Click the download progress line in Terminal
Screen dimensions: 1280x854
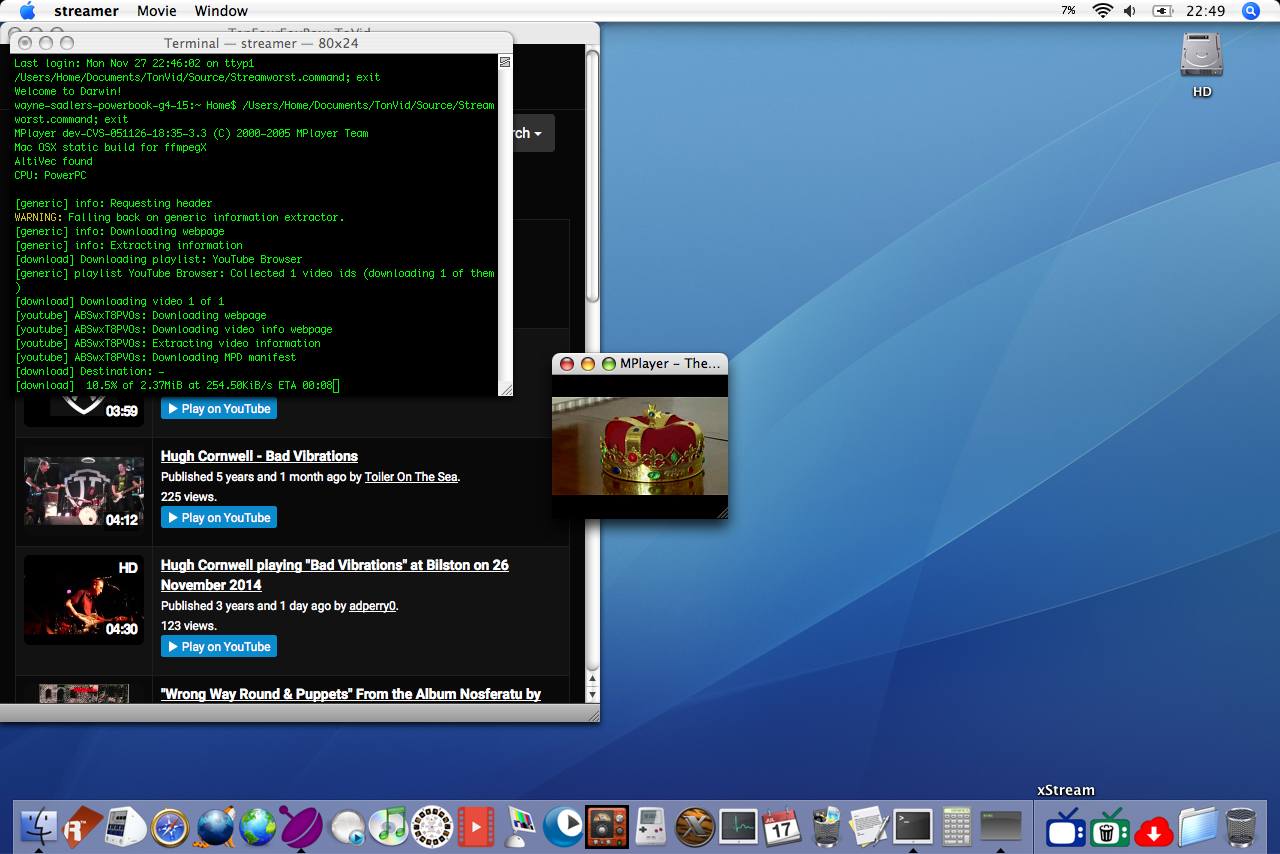[x=177, y=385]
